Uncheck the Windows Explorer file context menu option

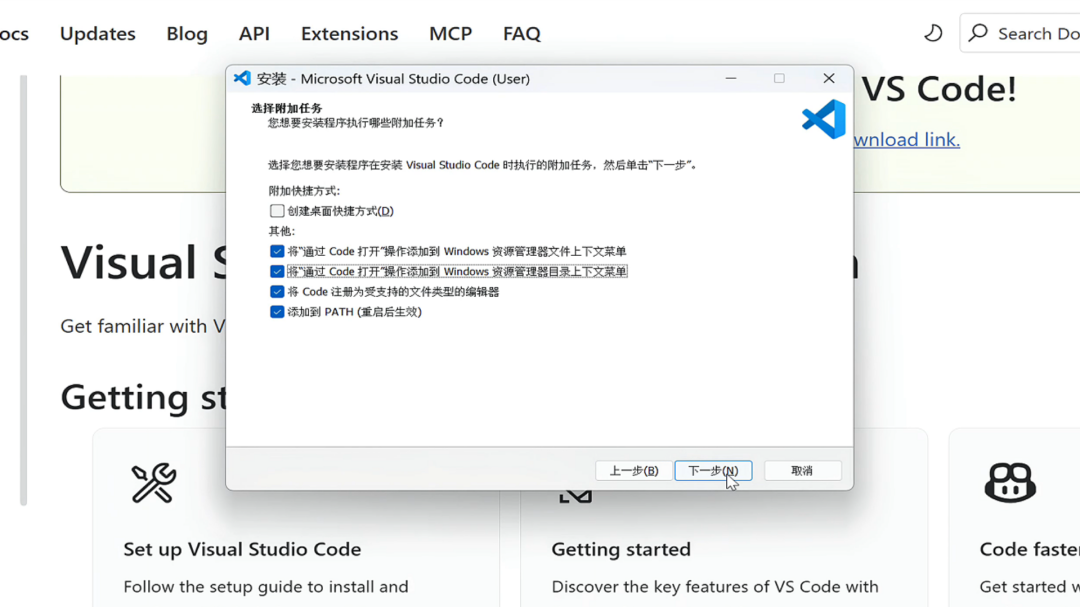point(277,251)
